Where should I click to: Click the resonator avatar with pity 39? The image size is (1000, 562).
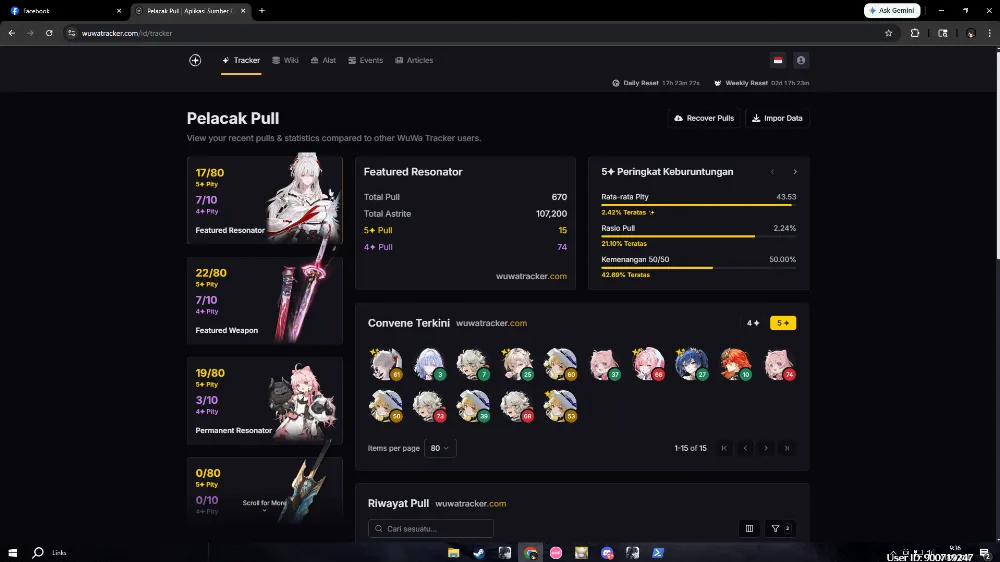tap(473, 406)
